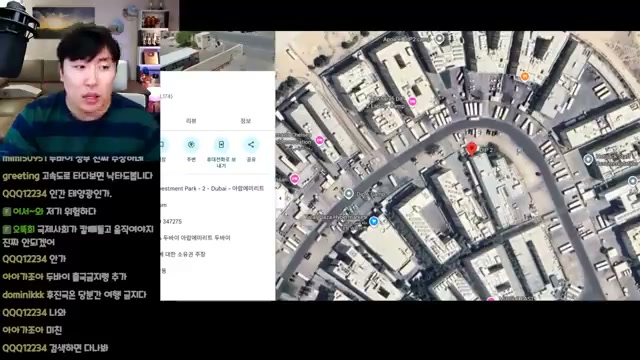Click the gray place marker at the map's top edge

(439, 39)
